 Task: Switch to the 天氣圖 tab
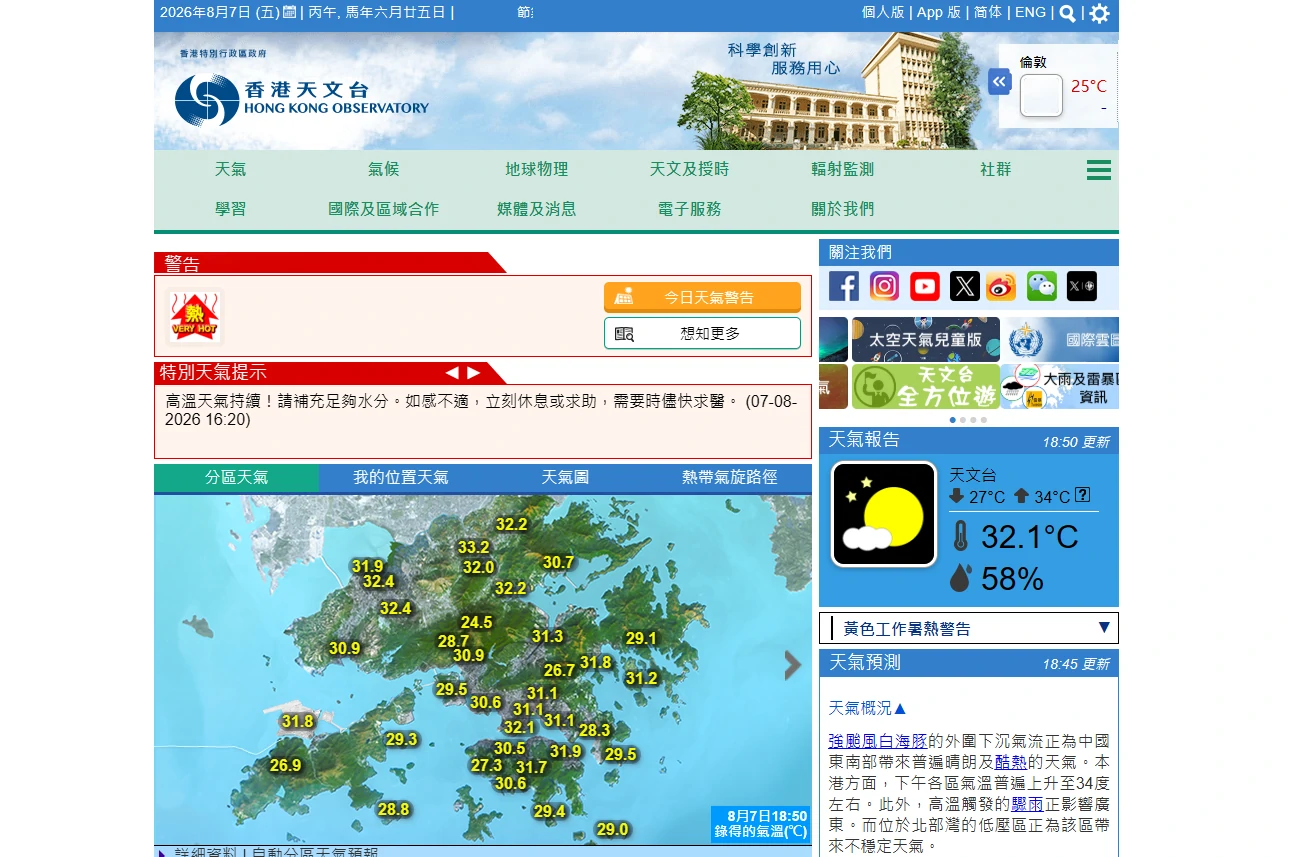(565, 478)
